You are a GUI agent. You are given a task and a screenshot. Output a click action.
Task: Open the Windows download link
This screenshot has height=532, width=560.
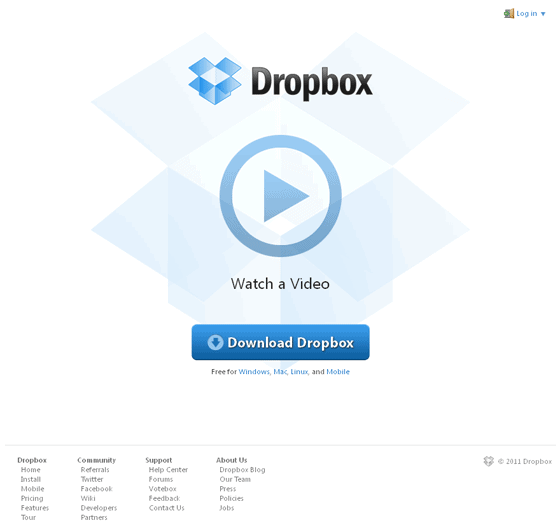pyautogui.click(x=254, y=372)
